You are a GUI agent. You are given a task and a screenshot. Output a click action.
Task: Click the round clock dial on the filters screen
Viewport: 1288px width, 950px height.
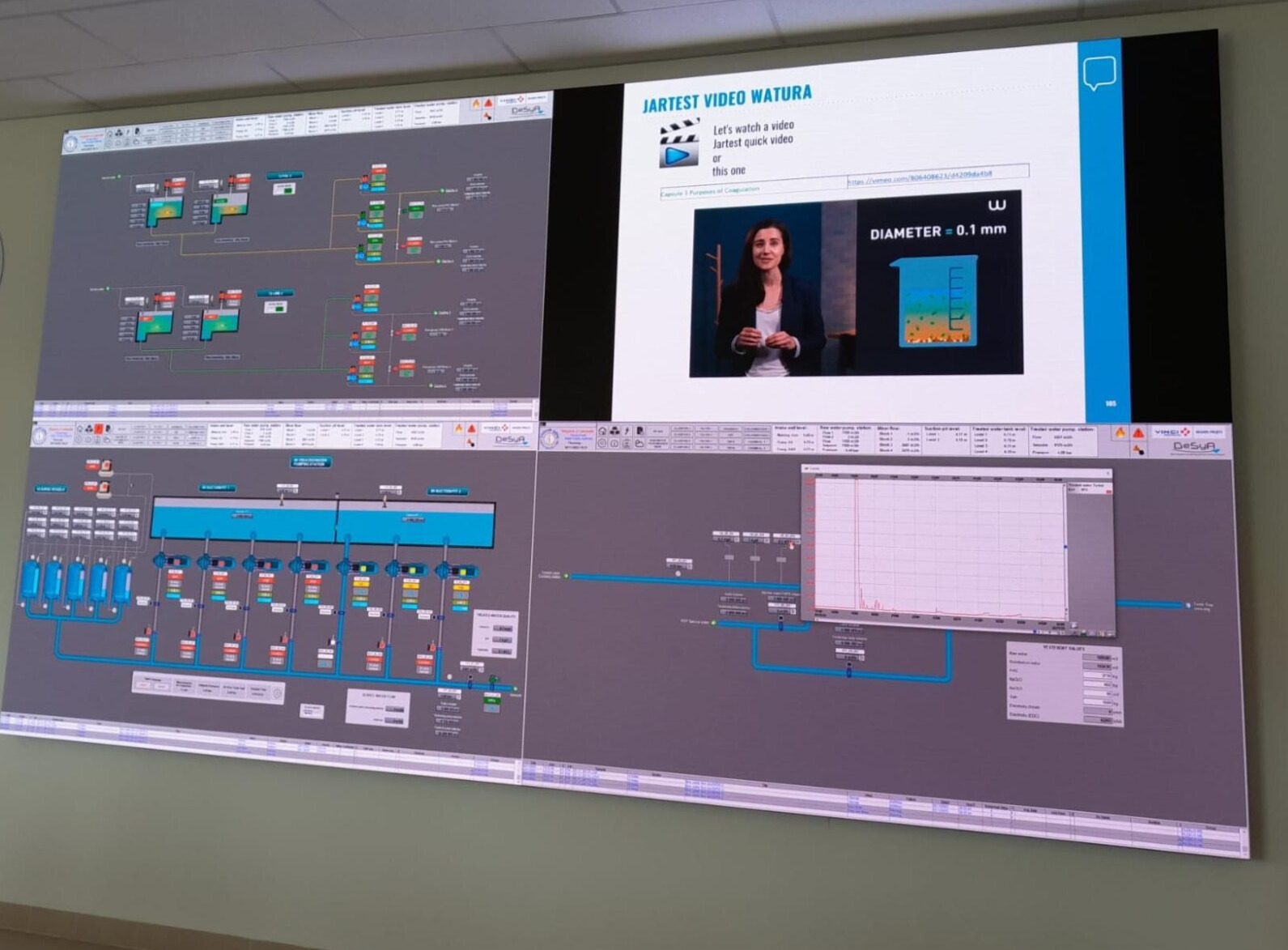[x=71, y=143]
